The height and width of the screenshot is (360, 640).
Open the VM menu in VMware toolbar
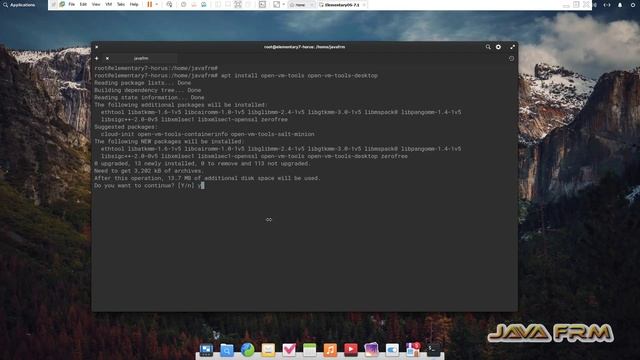pyautogui.click(x=109, y=4)
